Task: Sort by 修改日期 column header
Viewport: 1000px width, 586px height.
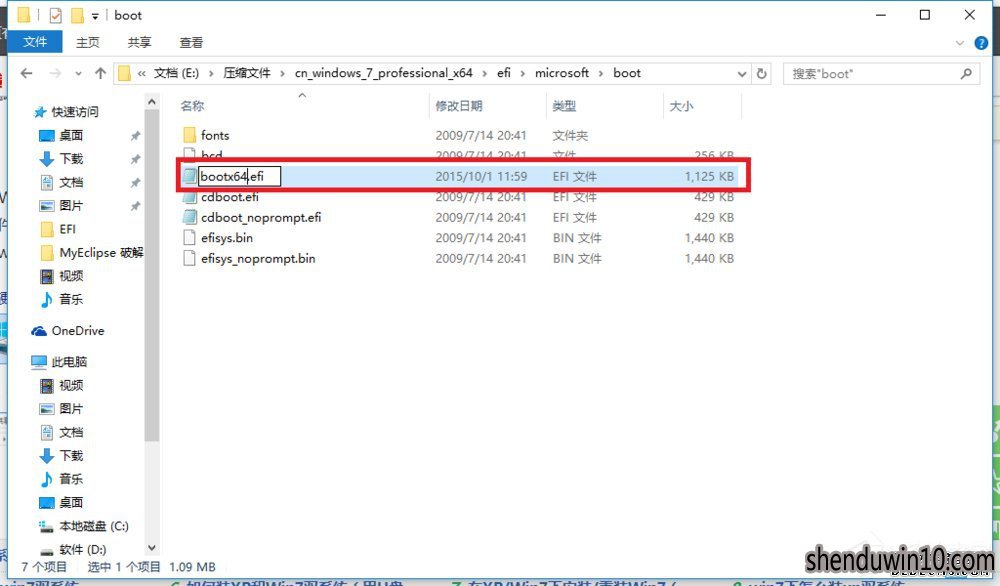Action: [x=459, y=106]
